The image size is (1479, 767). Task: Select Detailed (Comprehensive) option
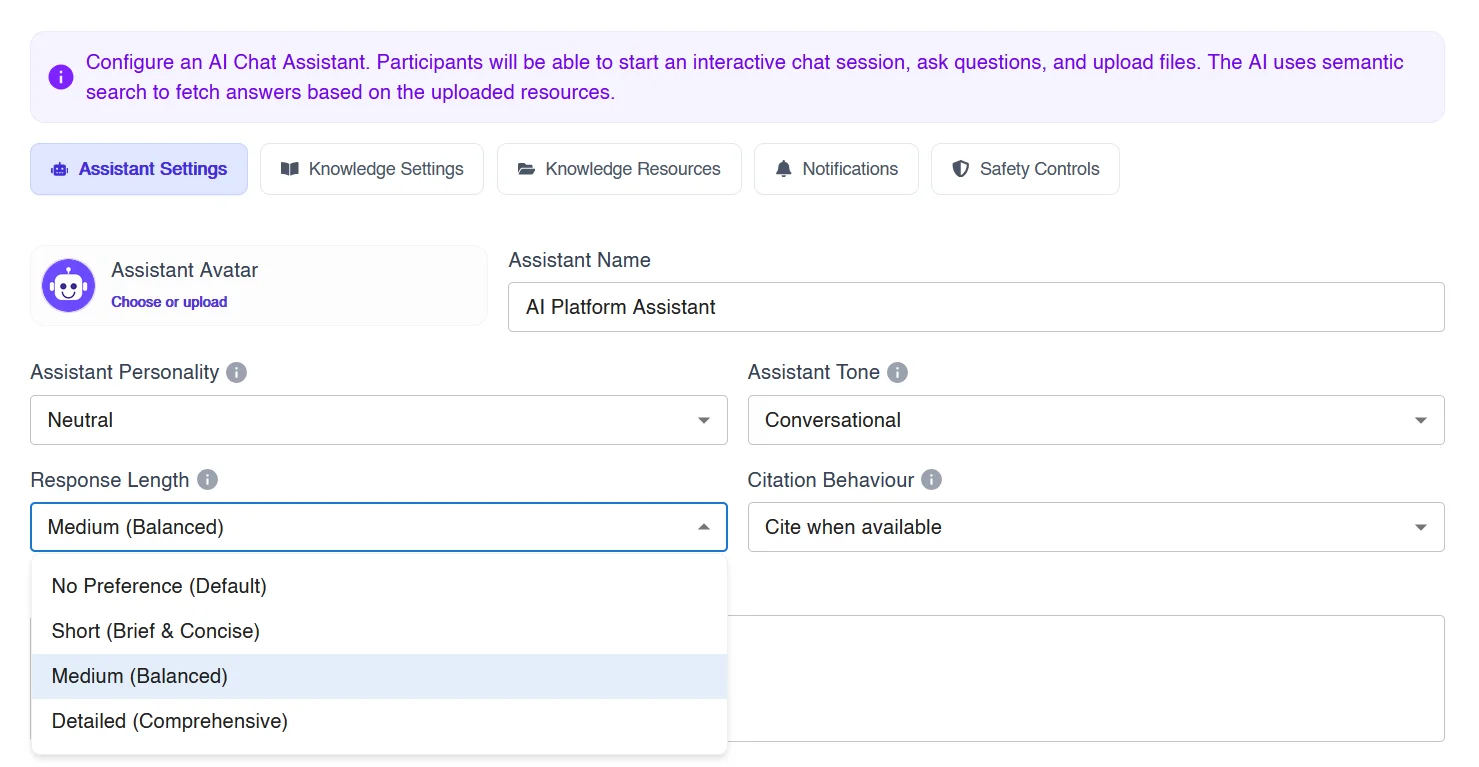point(379,721)
